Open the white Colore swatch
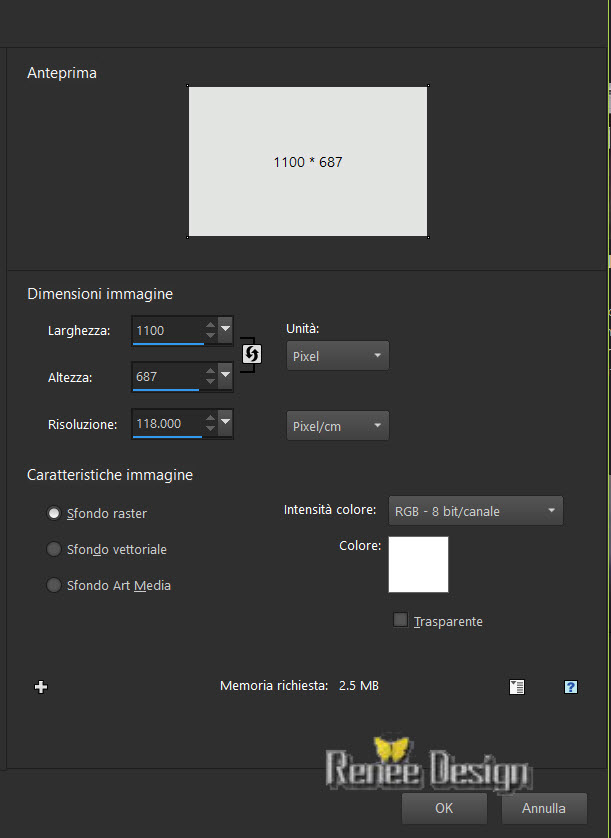Image resolution: width=611 pixels, height=838 pixels. click(418, 564)
